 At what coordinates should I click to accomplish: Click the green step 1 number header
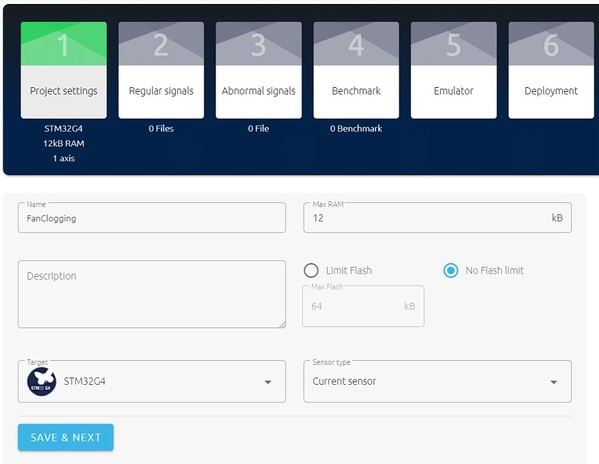click(x=64, y=44)
